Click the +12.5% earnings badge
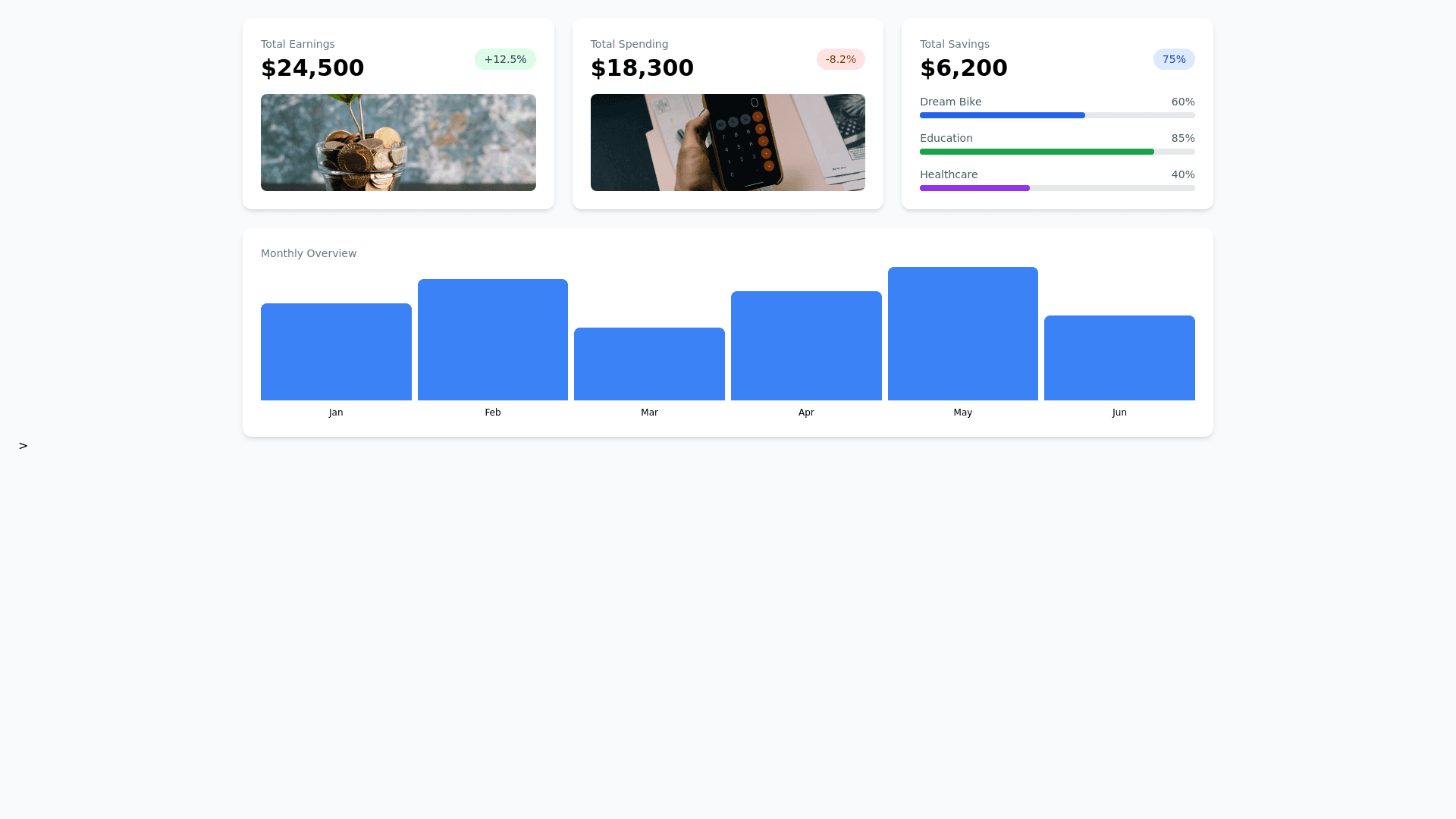The height and width of the screenshot is (819, 1456). click(x=505, y=59)
